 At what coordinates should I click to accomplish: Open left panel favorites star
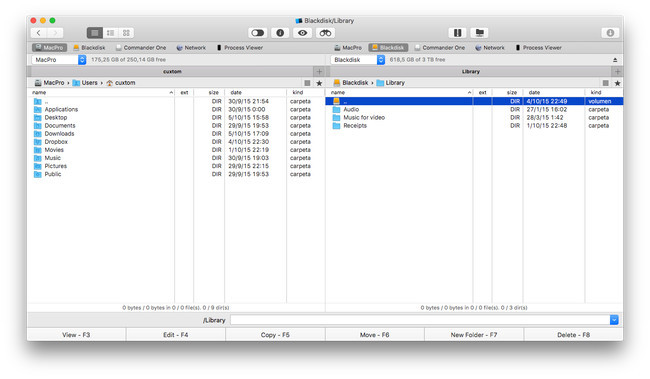tap(319, 83)
